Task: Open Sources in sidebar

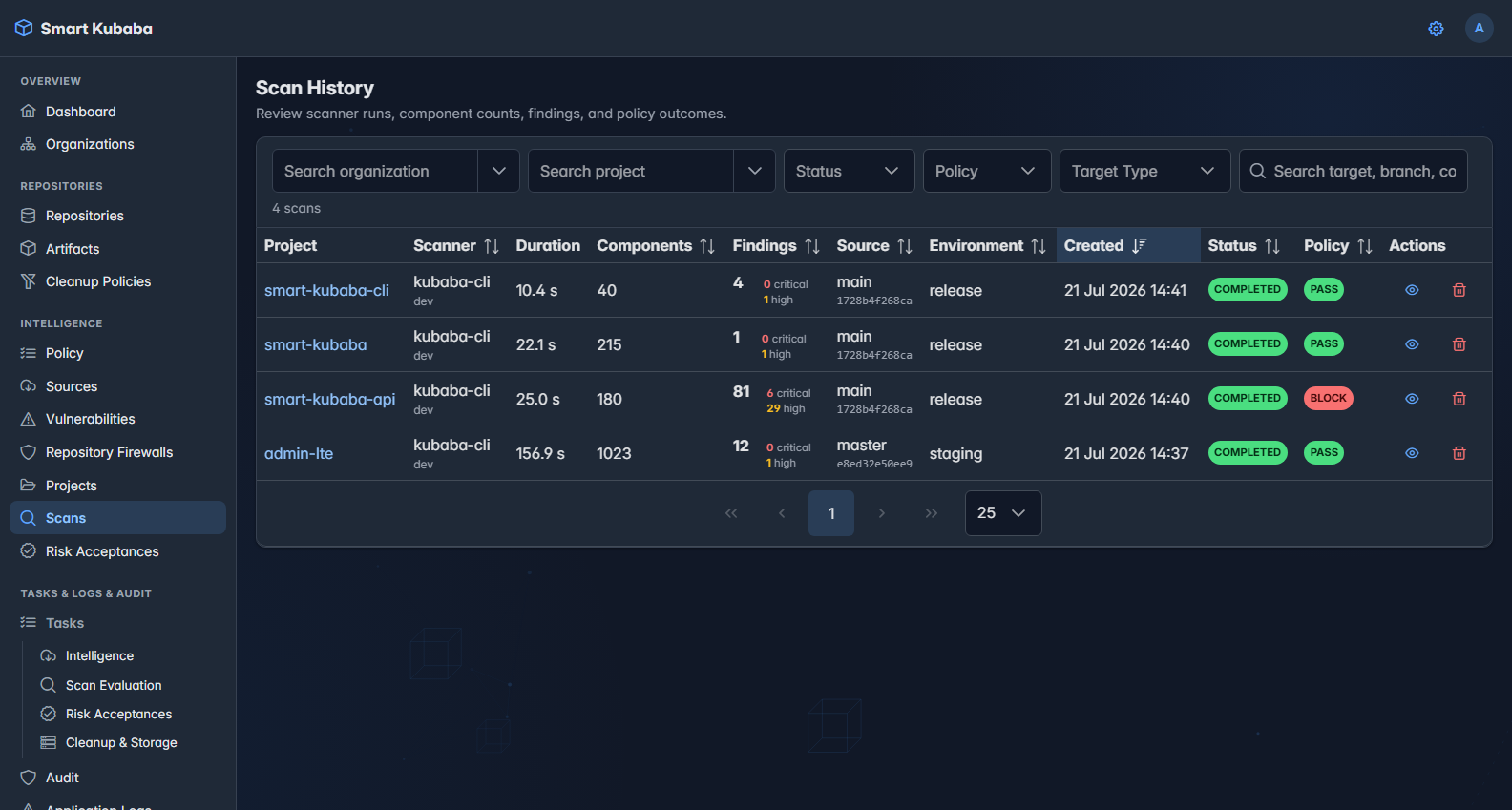Action: pyautogui.click(x=117, y=386)
